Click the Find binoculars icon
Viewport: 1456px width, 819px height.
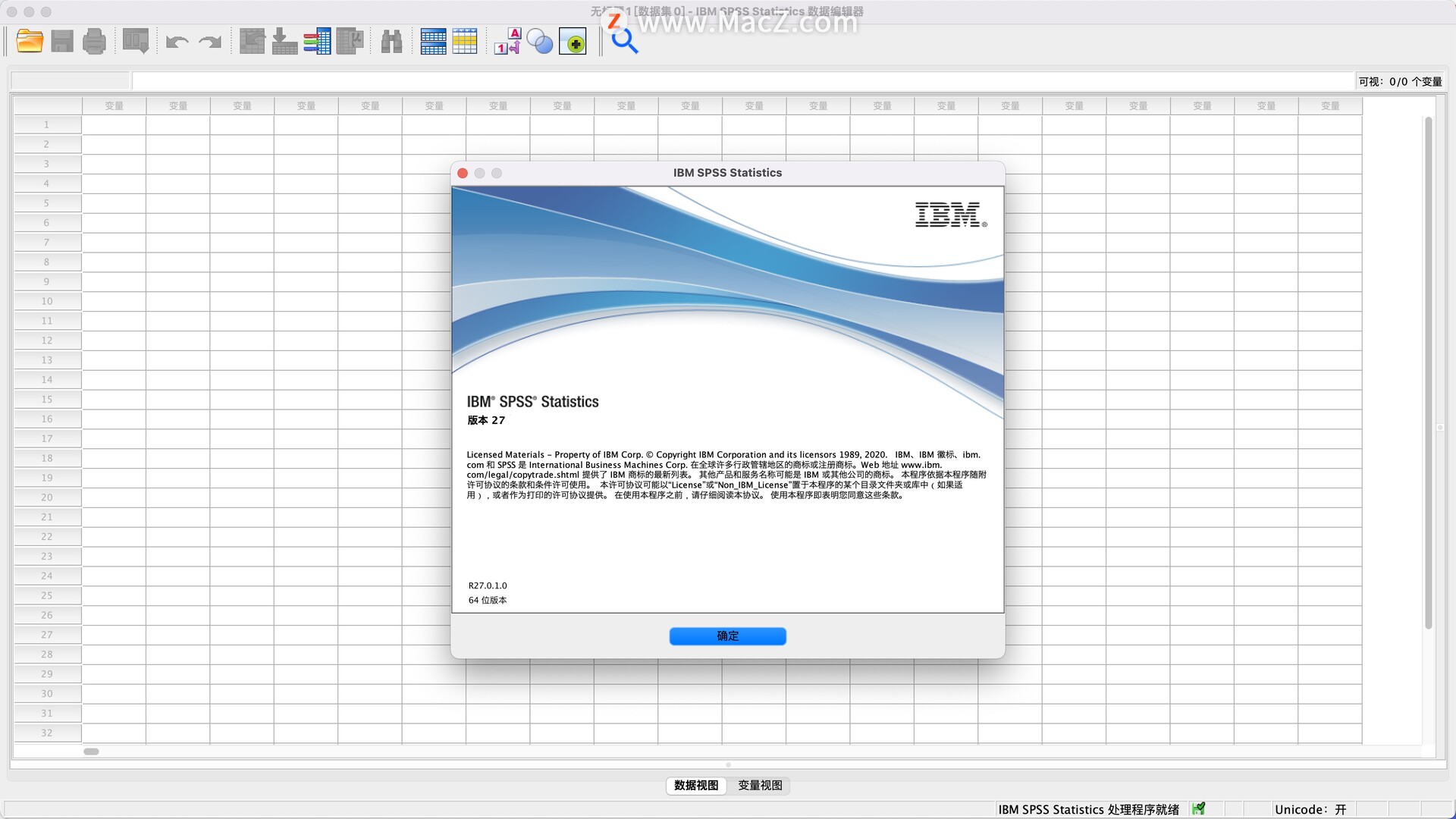[391, 41]
